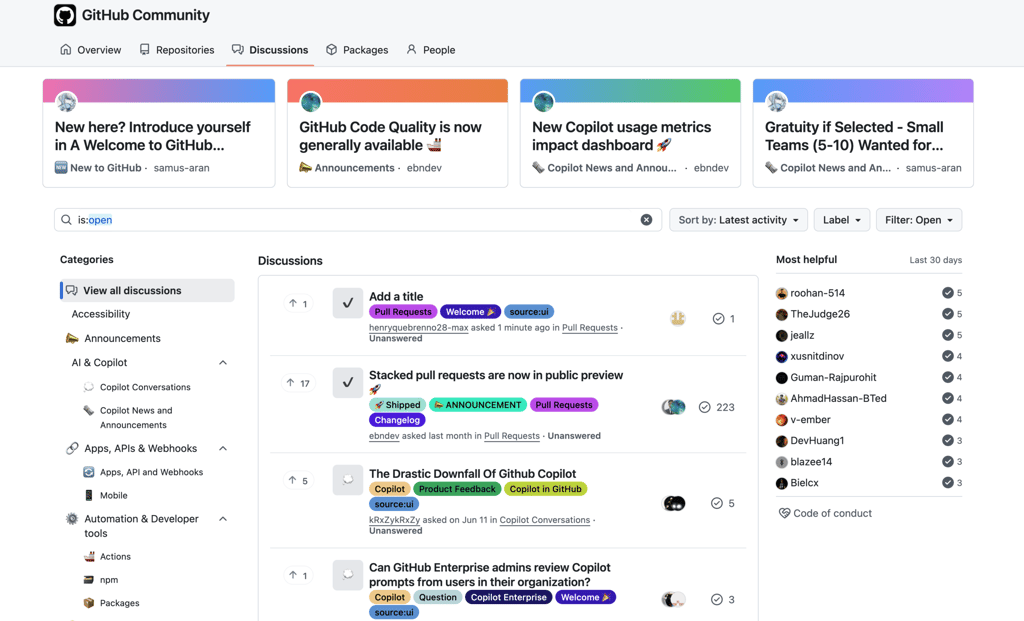This screenshot has width=1024, height=621.
Task: Click in the is:open search field
Action: pyautogui.click(x=358, y=220)
